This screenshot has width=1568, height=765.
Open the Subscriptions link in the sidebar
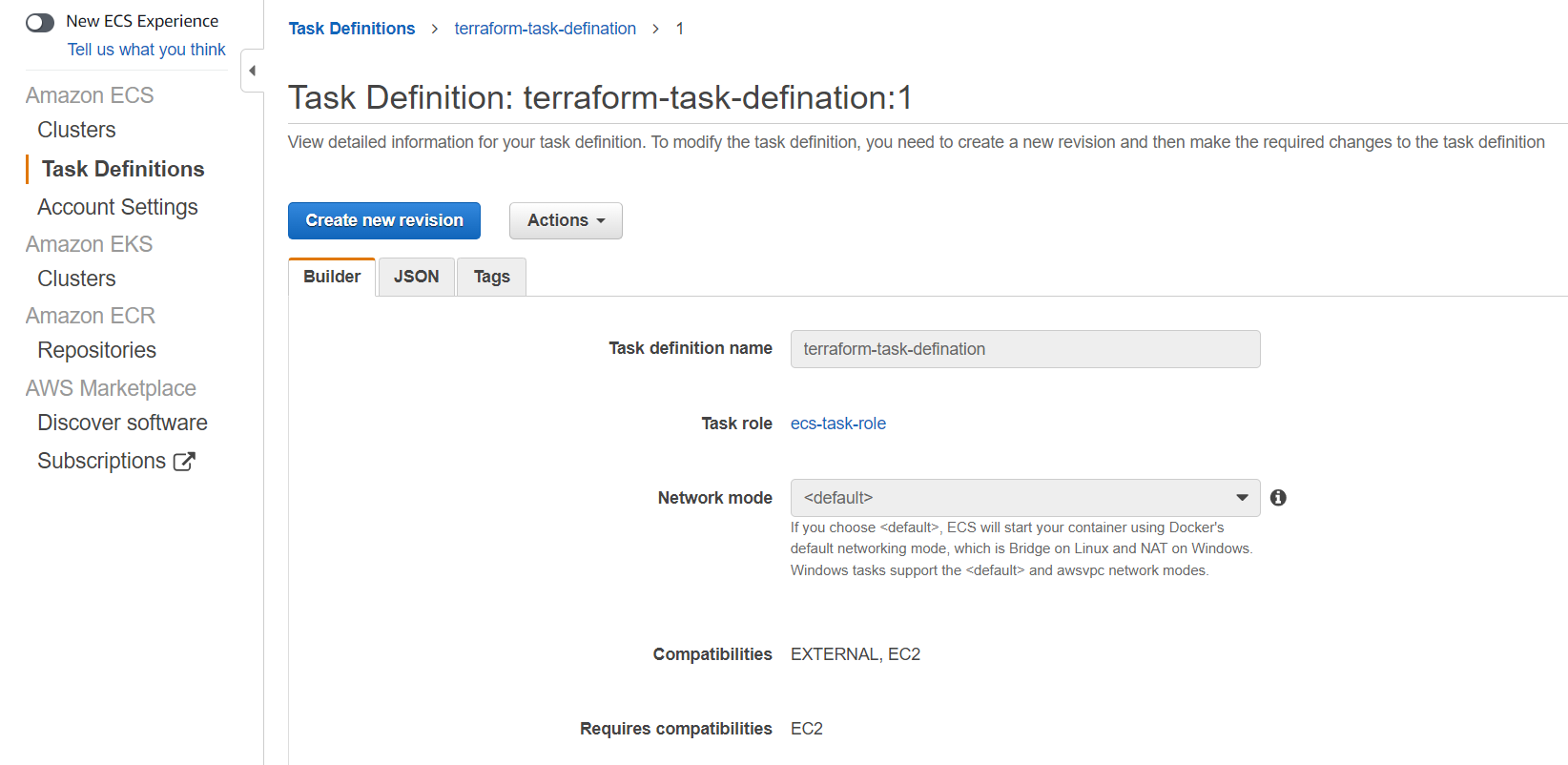(x=101, y=461)
